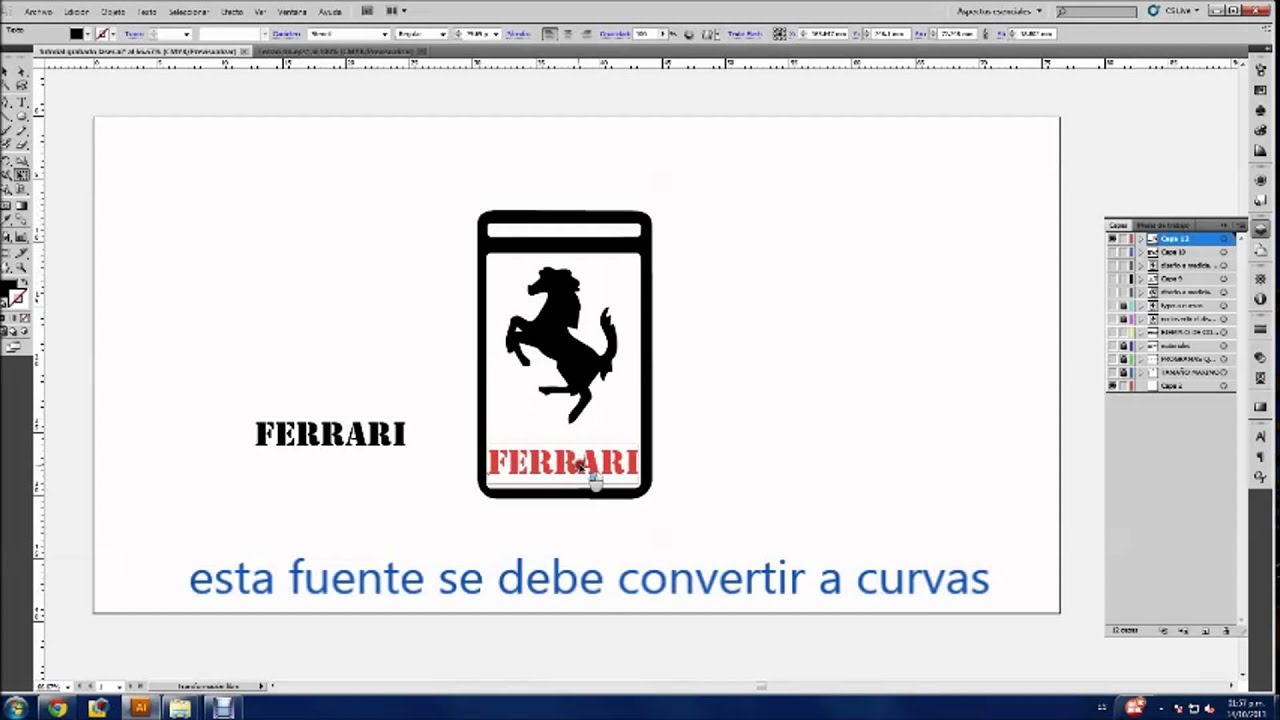The image size is (1280, 720).
Task: Click the search field at top right
Action: tap(1096, 11)
